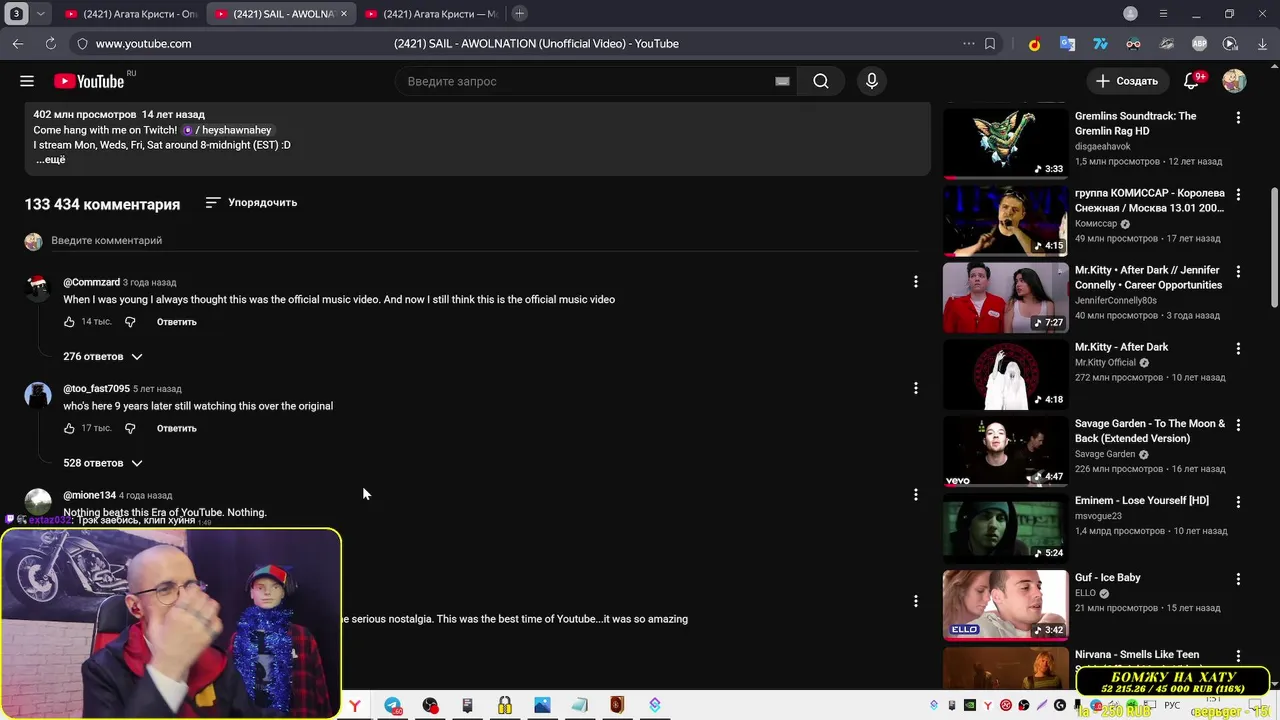1280x720 pixels.
Task: Open options for Mr.Kitty - After Dark video
Action: 1238,349
